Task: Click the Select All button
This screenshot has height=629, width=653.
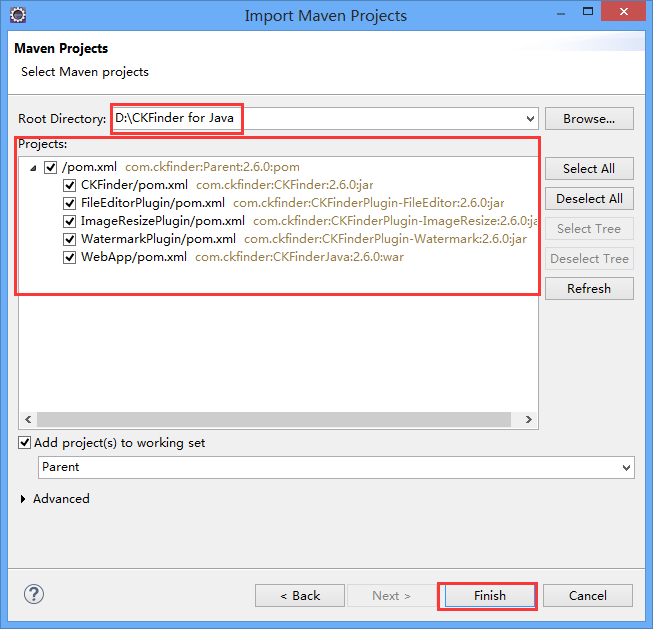Action: 589,169
